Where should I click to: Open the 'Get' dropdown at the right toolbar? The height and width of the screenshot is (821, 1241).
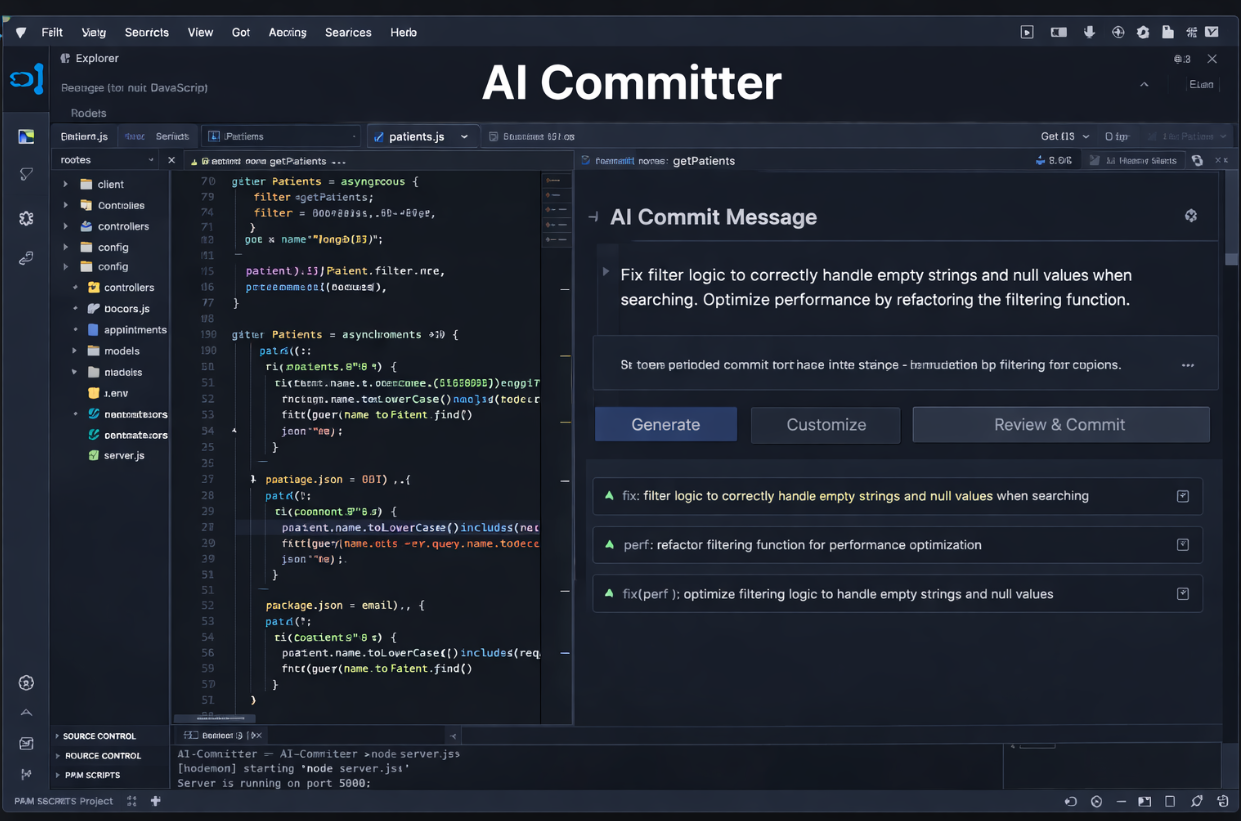tap(1065, 136)
